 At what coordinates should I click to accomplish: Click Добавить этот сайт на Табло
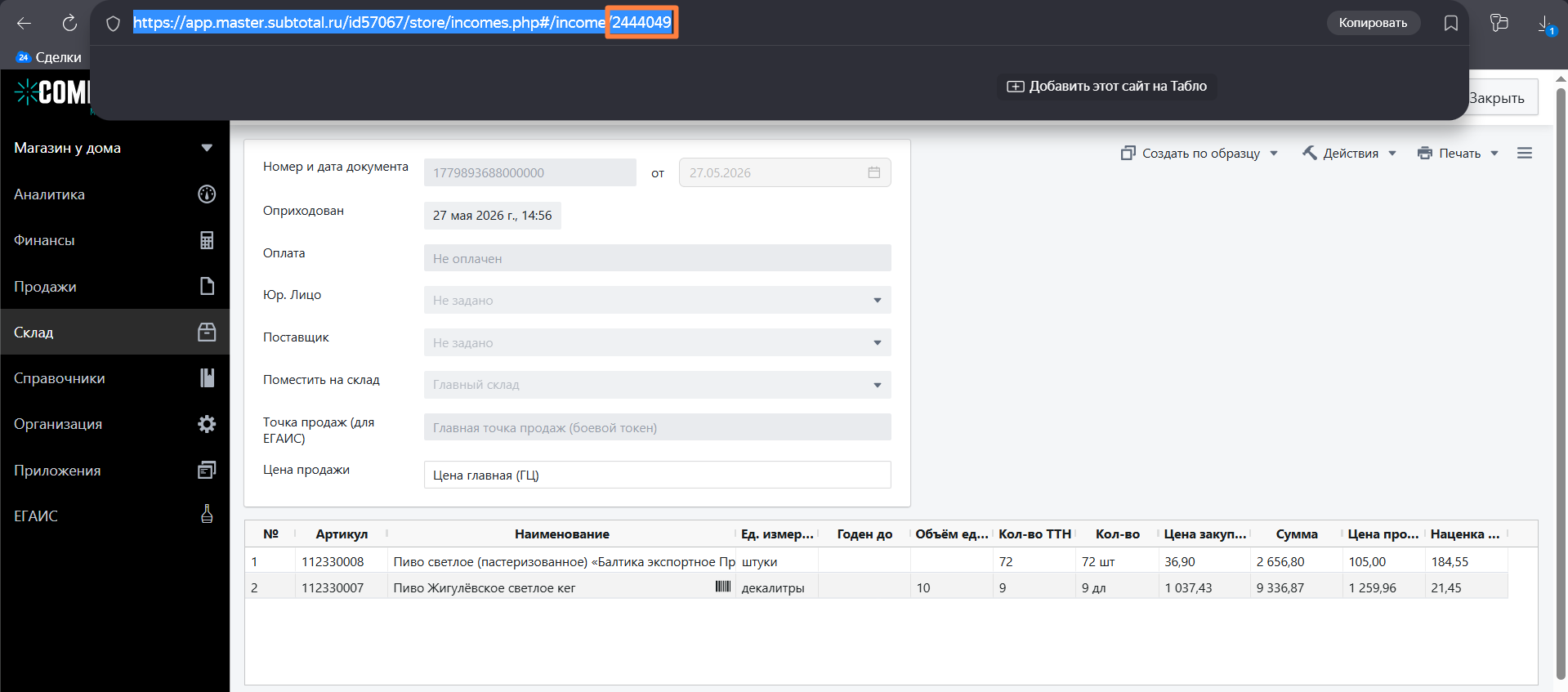(x=1106, y=86)
